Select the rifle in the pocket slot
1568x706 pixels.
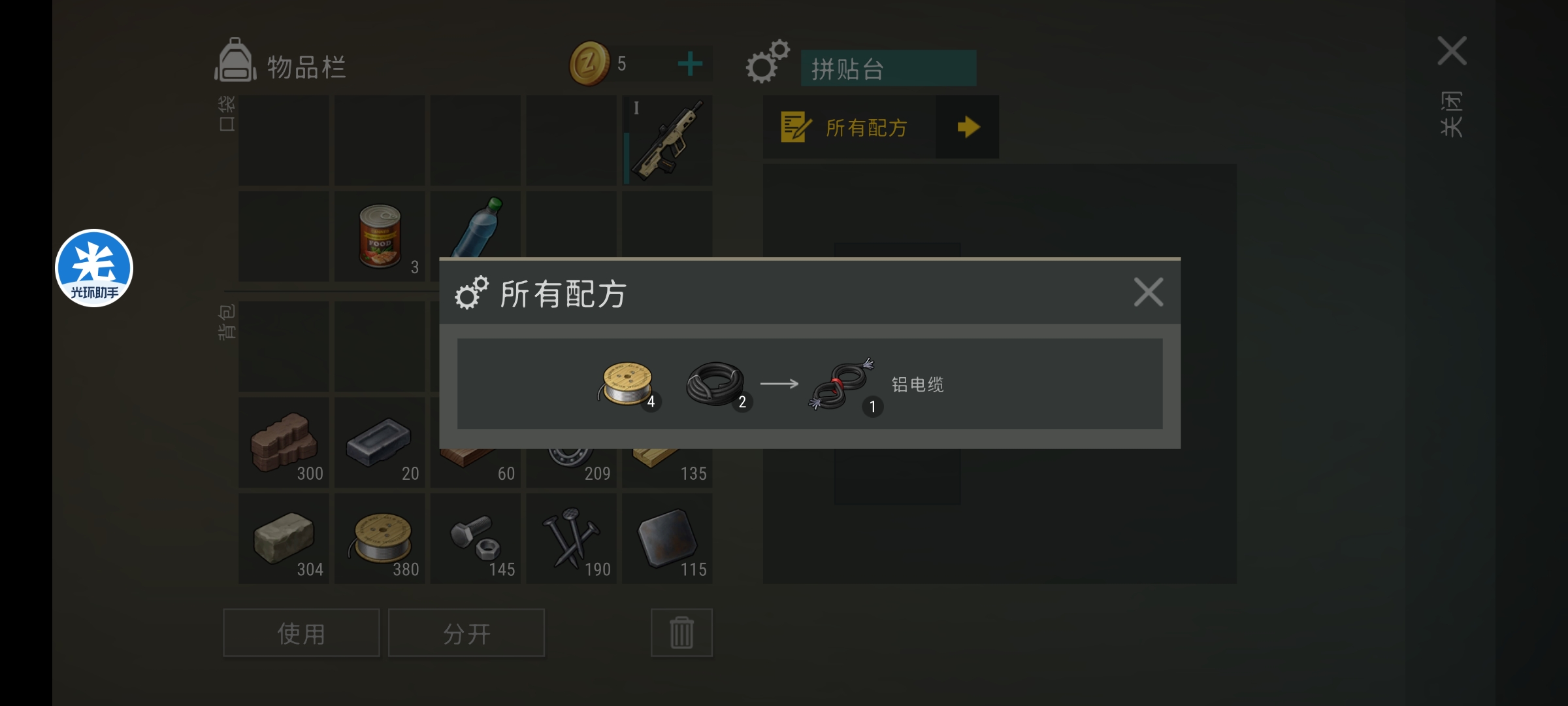pos(667,141)
